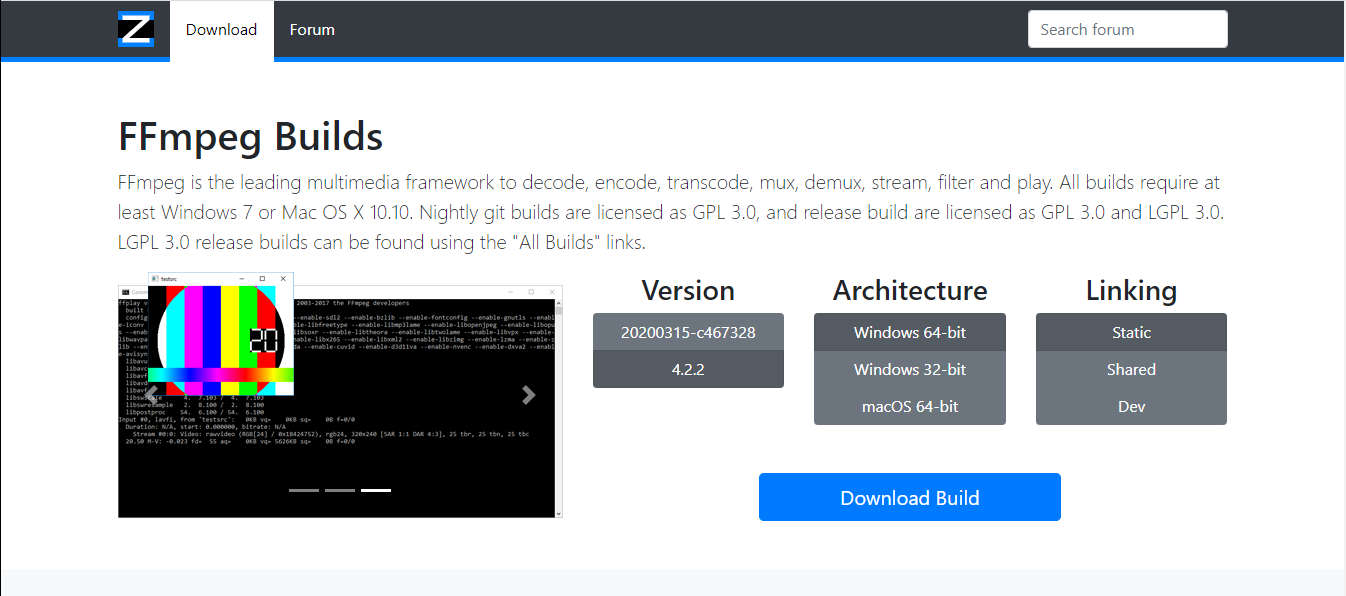Open the Download tab

tap(221, 30)
